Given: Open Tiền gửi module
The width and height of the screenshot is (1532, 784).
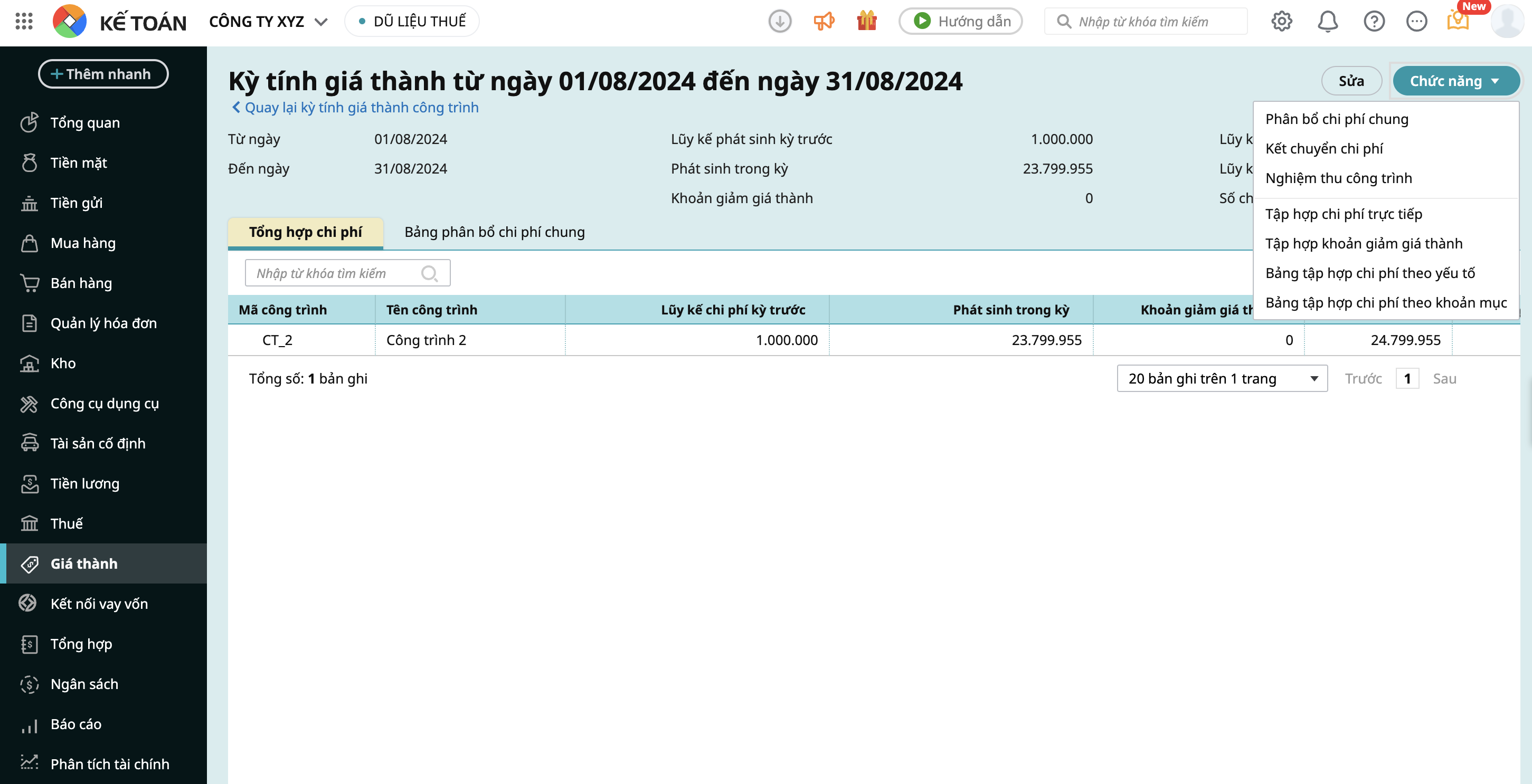Looking at the screenshot, I should [103, 203].
